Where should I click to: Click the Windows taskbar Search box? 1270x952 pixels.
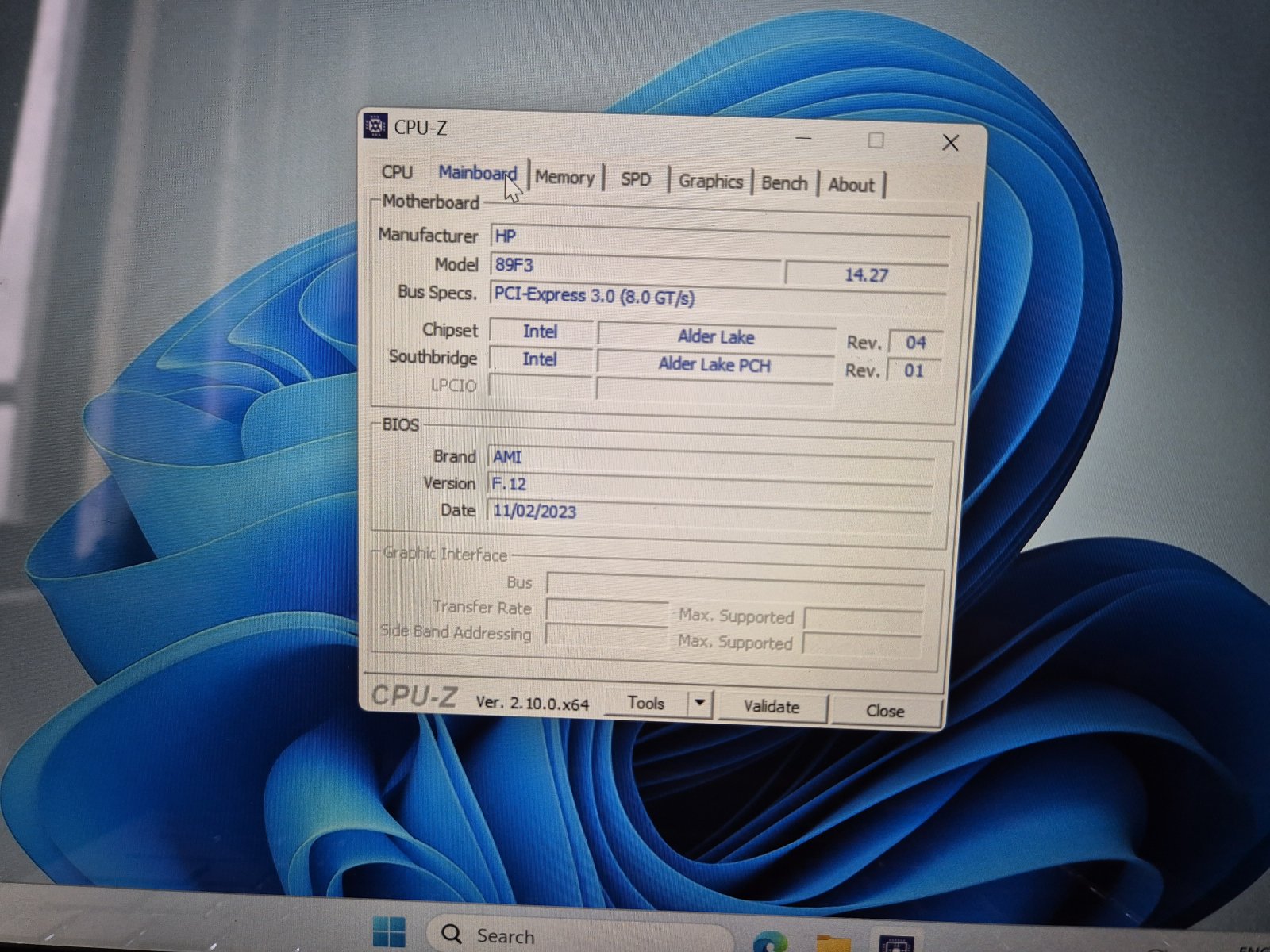[579, 935]
